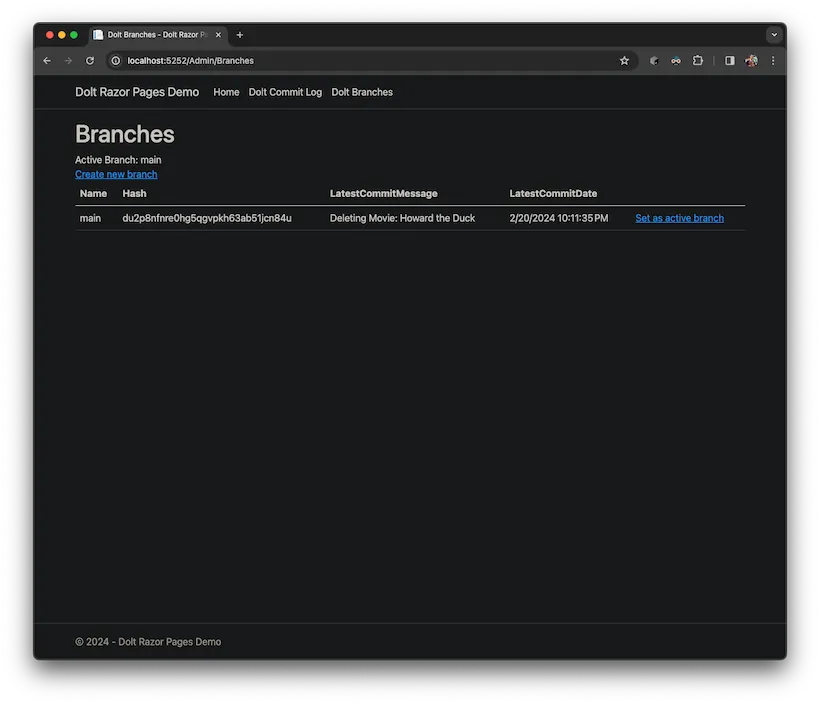This screenshot has width=820, height=704.
Task: Expand the window controls chevron at top right
Action: 774,34
